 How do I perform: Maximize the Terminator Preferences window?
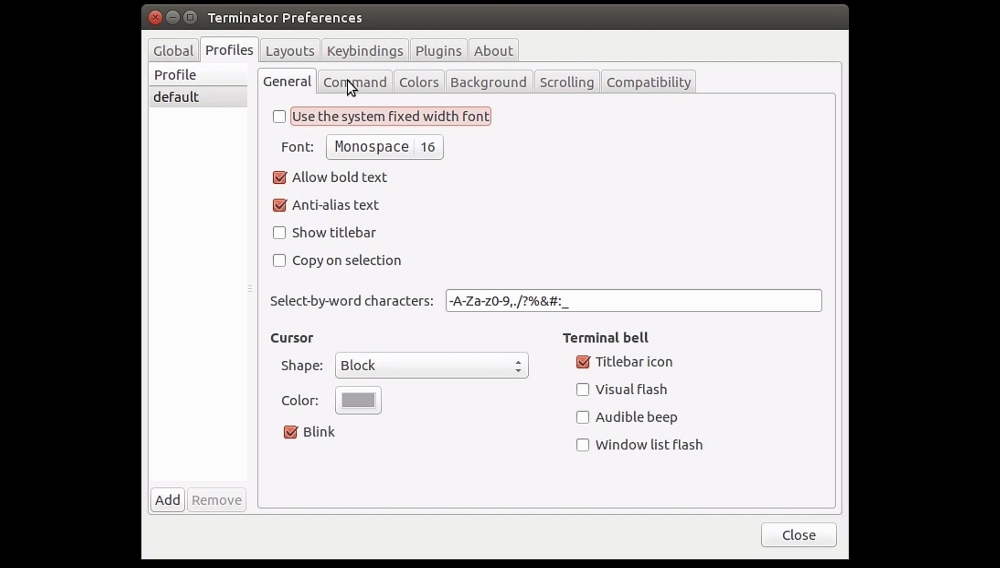click(x=190, y=17)
